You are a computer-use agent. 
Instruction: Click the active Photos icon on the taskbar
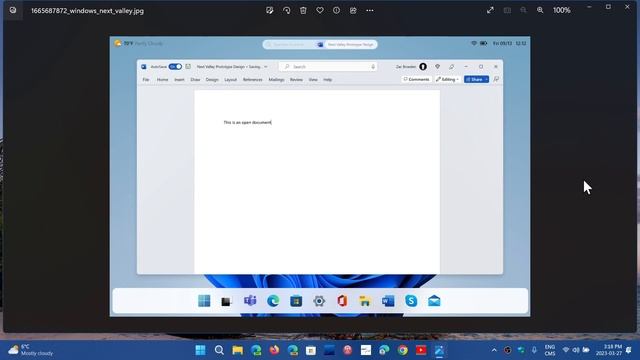(x=440, y=350)
